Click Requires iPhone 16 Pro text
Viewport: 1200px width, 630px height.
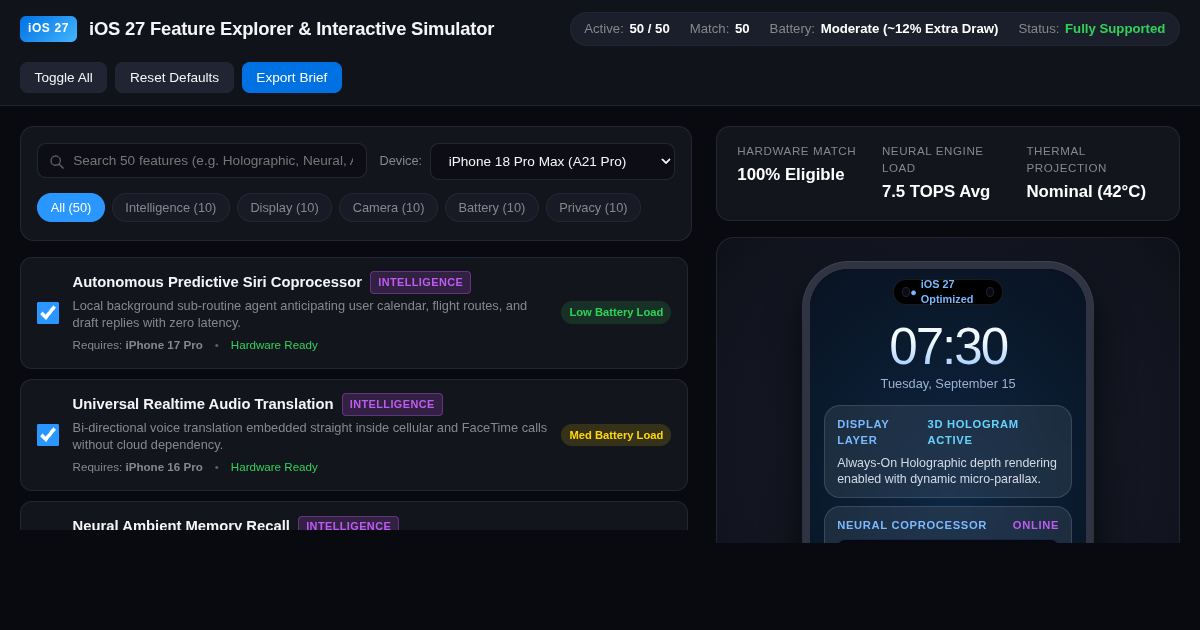point(138,467)
